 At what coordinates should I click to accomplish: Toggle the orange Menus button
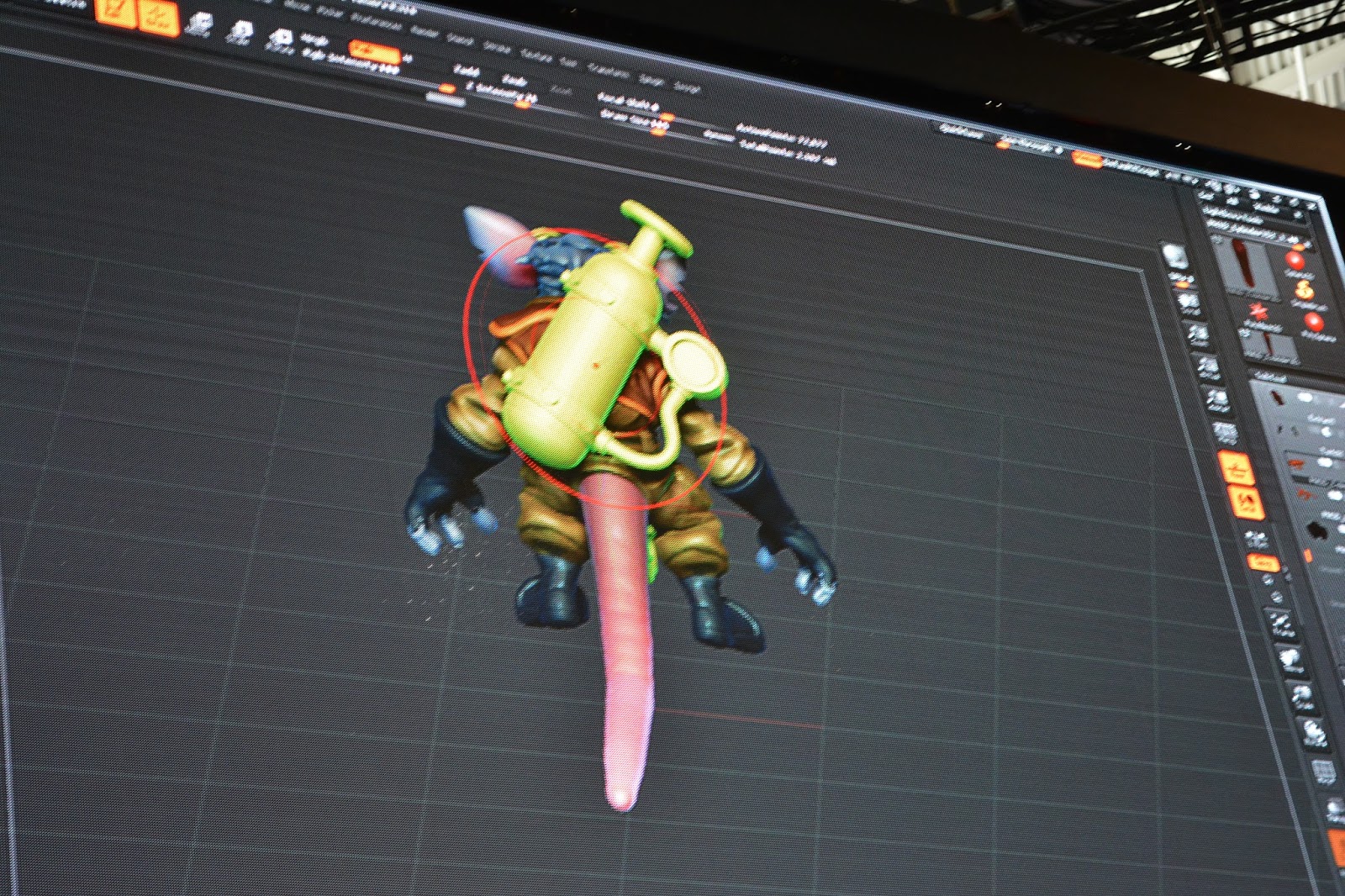(1088, 159)
